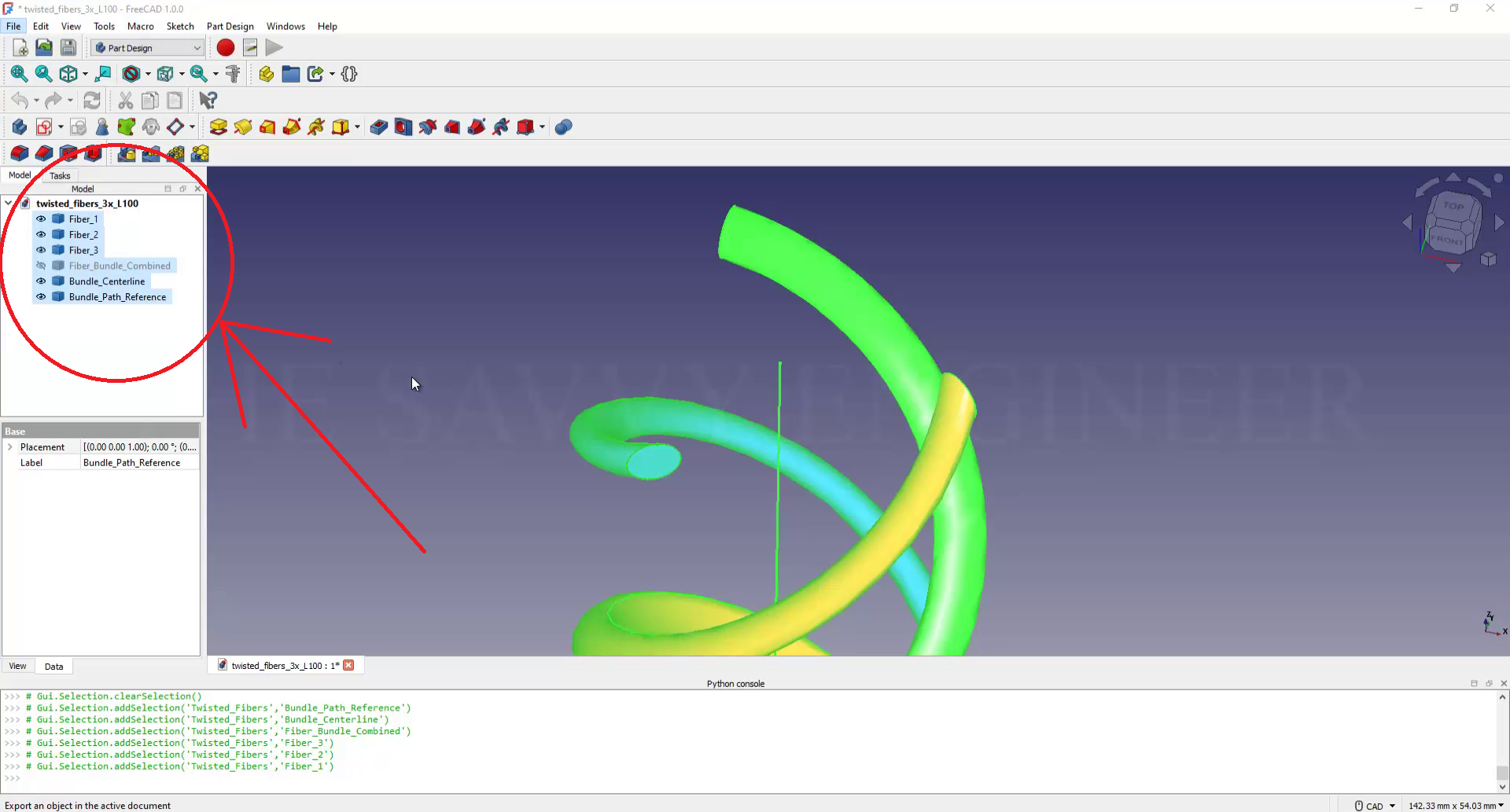Switch to the View property tab

coord(17,667)
